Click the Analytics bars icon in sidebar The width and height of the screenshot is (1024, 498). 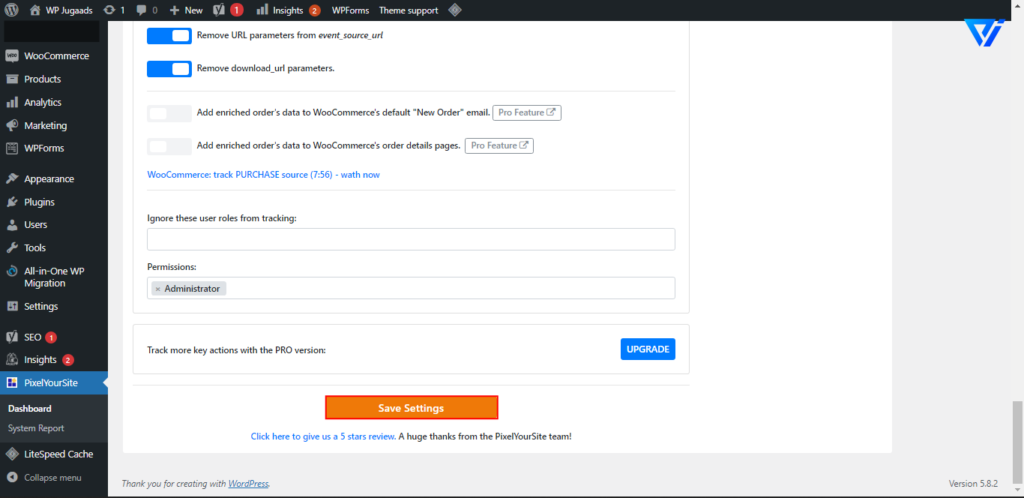coord(12,102)
